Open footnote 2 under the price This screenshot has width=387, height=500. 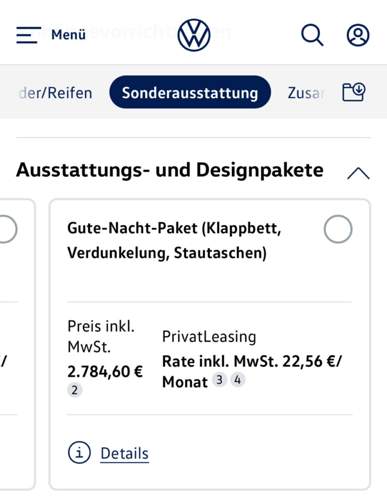pyautogui.click(x=74, y=390)
